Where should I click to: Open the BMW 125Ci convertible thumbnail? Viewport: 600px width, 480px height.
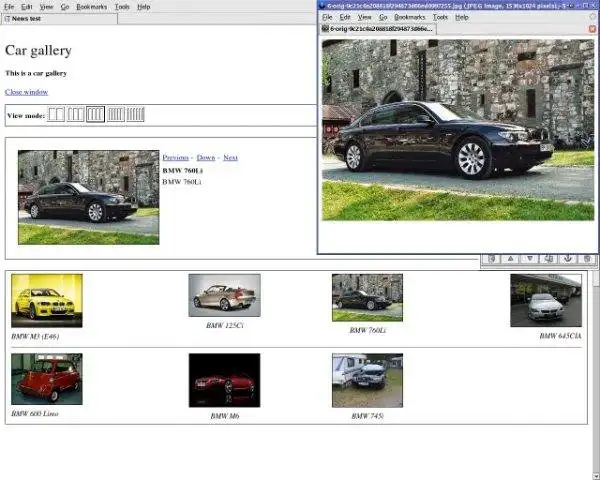point(225,295)
